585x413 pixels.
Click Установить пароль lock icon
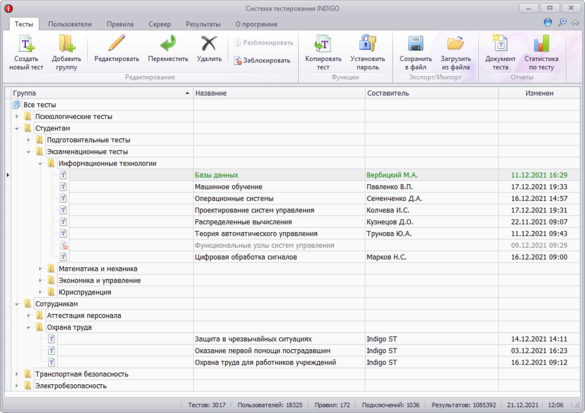click(367, 44)
